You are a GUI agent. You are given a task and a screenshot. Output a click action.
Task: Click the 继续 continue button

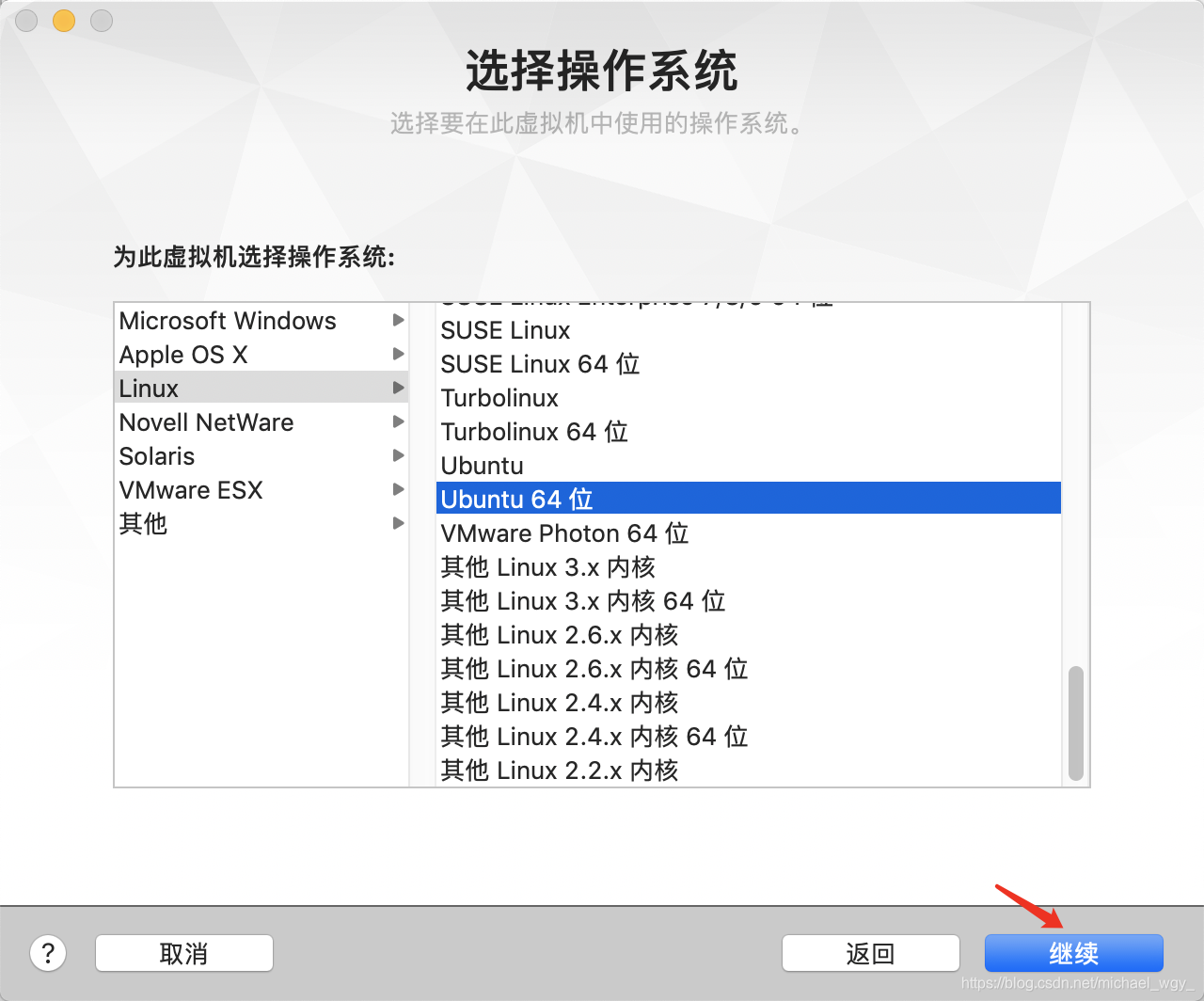coord(1073,953)
